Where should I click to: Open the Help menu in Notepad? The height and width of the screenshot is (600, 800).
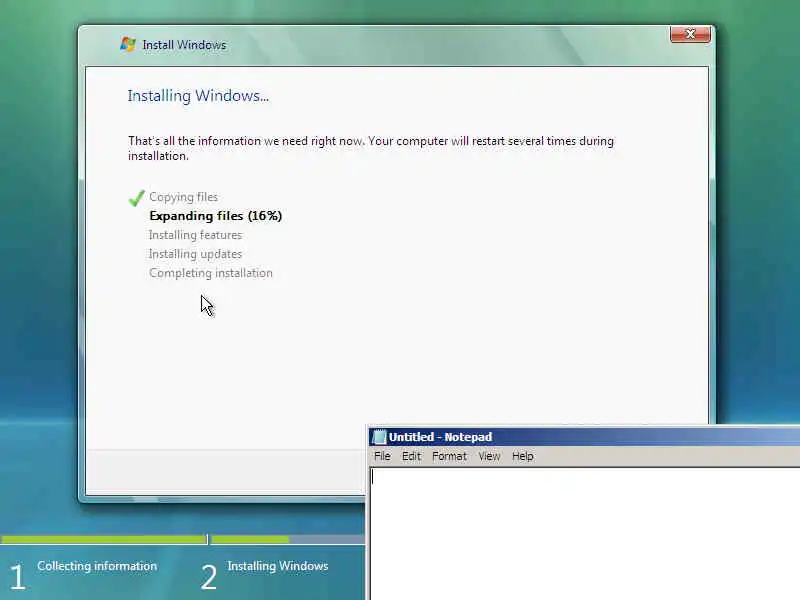pos(522,456)
